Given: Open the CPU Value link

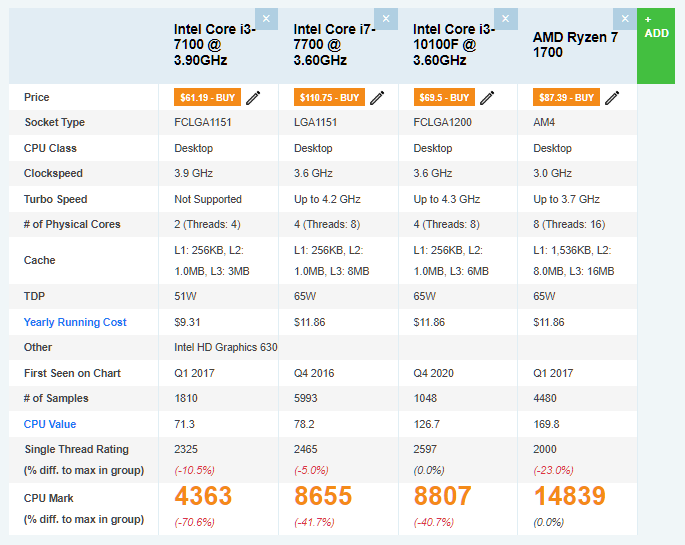Looking at the screenshot, I should (50, 424).
